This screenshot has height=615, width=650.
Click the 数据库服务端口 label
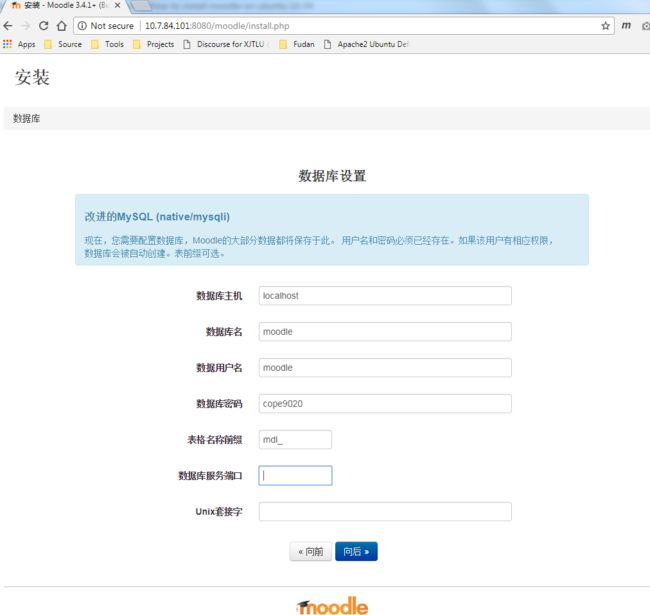(210, 476)
